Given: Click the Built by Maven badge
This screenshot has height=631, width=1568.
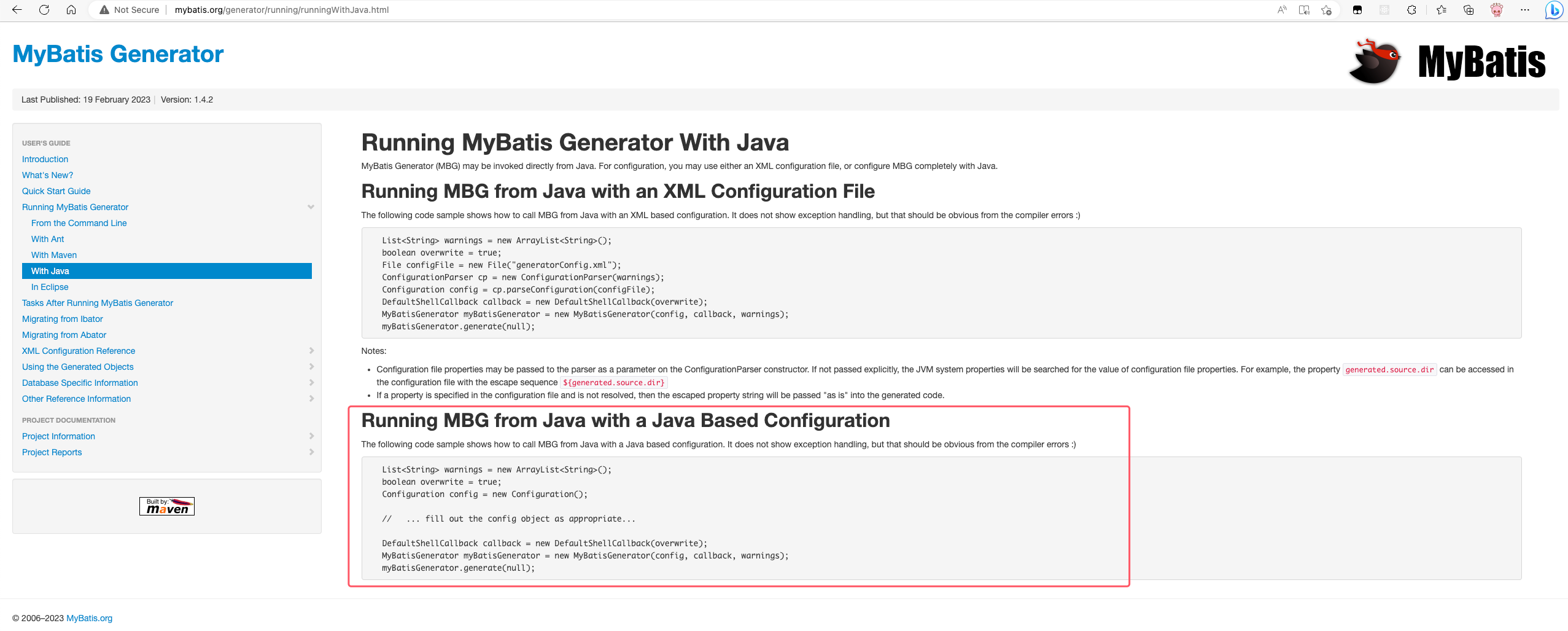Looking at the screenshot, I should [x=167, y=506].
